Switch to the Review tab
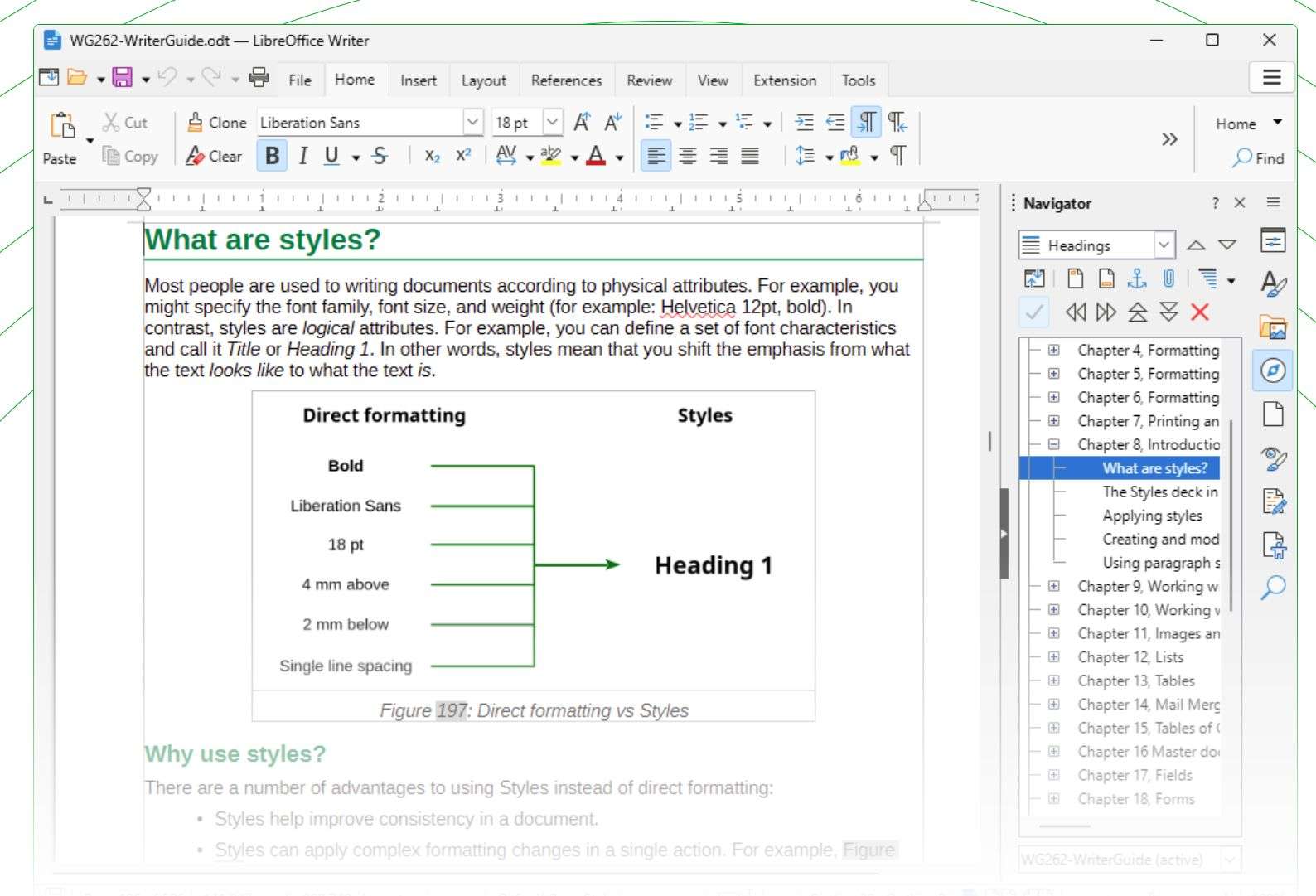The height and width of the screenshot is (896, 1316). point(650,80)
